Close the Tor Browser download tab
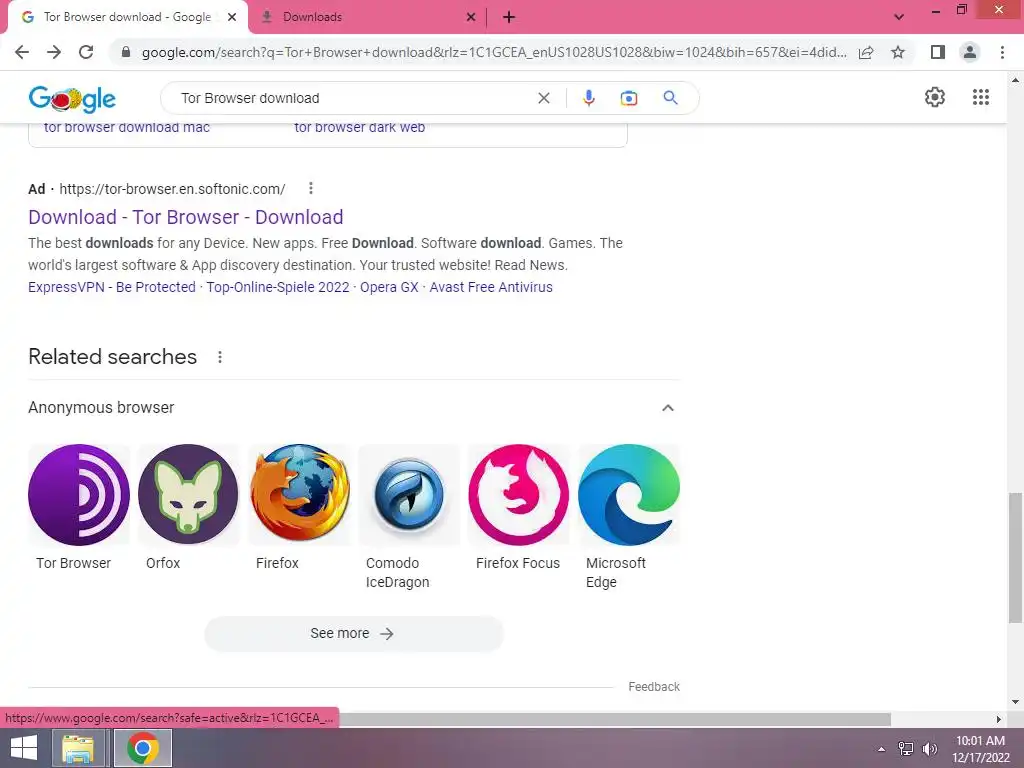1024x768 pixels. (x=232, y=18)
